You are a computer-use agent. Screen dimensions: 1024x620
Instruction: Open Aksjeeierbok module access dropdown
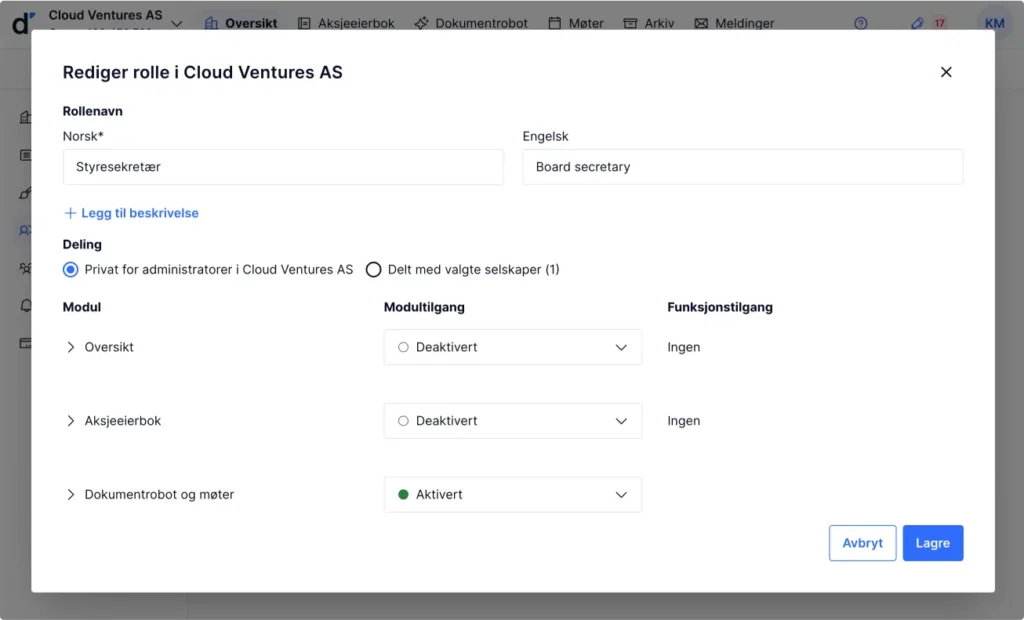pyautogui.click(x=512, y=421)
